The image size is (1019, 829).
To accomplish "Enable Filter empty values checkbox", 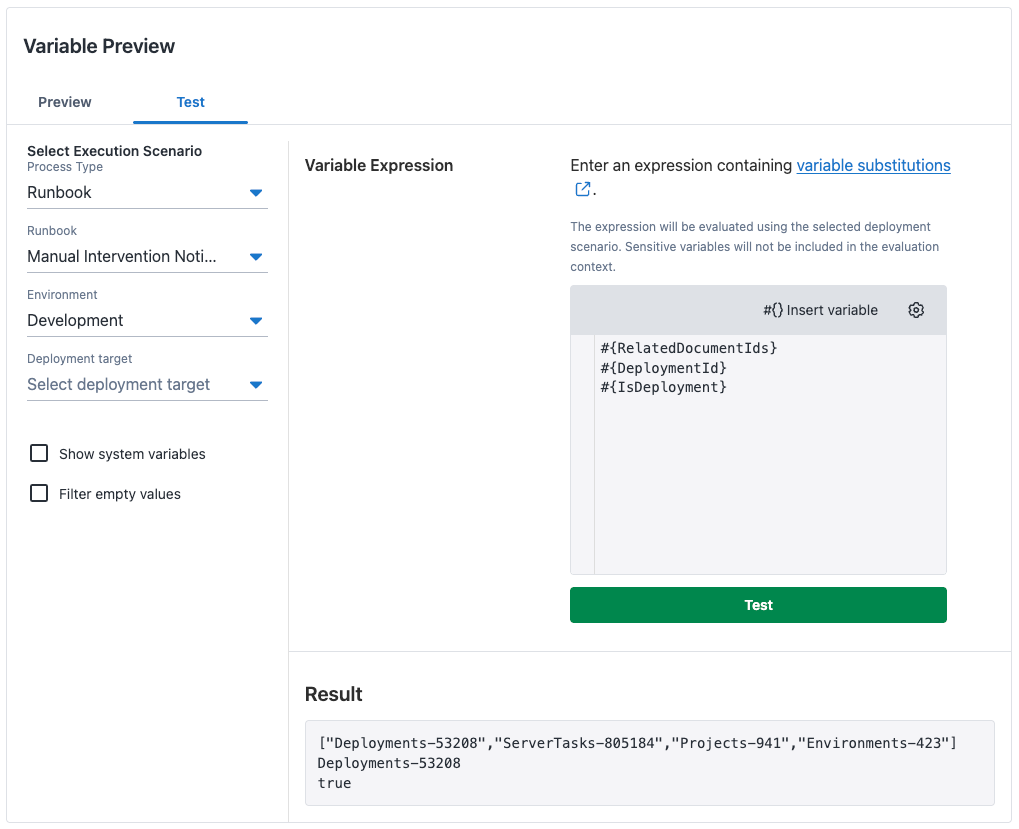I will point(39,493).
